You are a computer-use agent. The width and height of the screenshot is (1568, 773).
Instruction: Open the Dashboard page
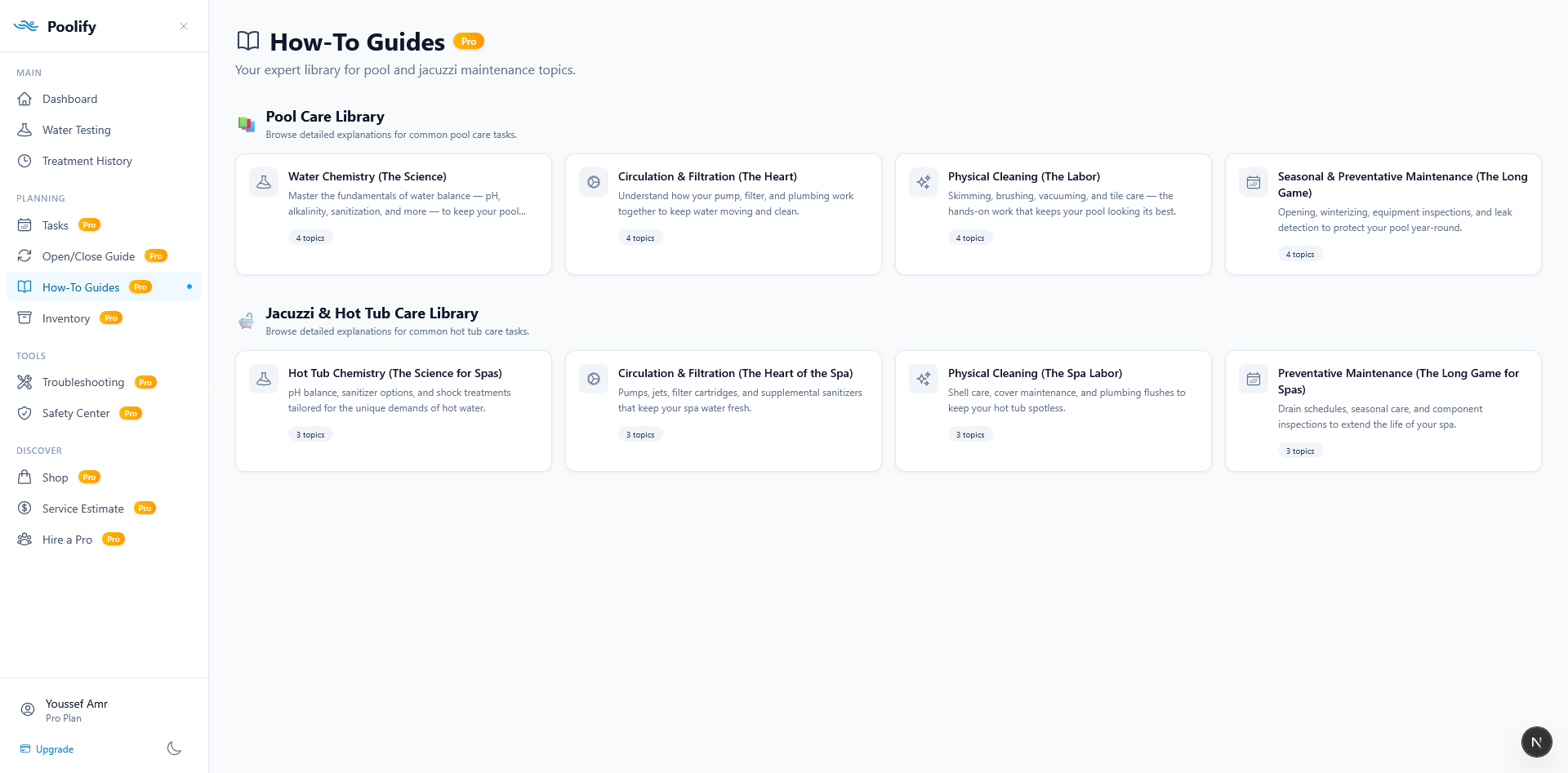point(104,99)
